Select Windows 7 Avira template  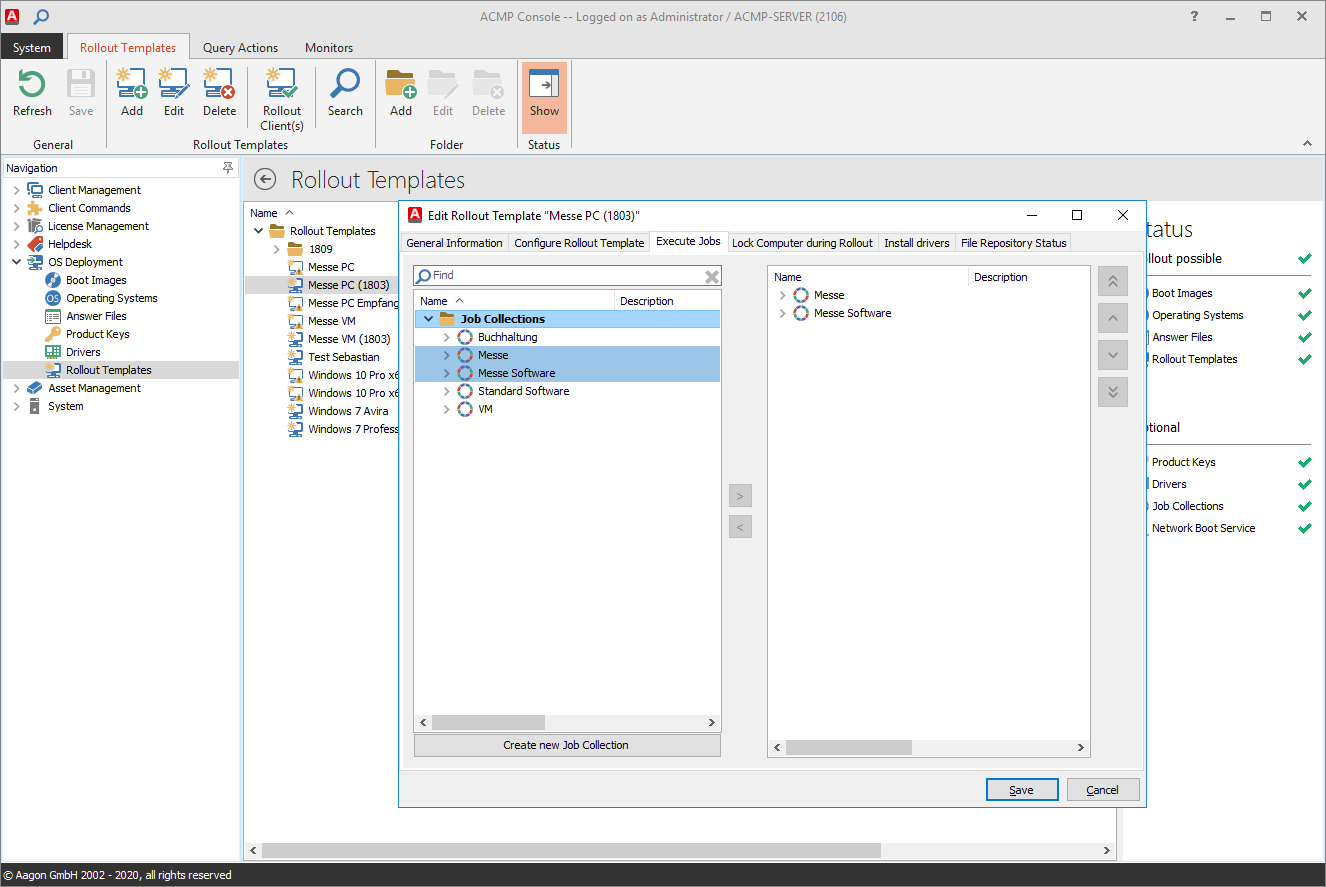(x=348, y=411)
